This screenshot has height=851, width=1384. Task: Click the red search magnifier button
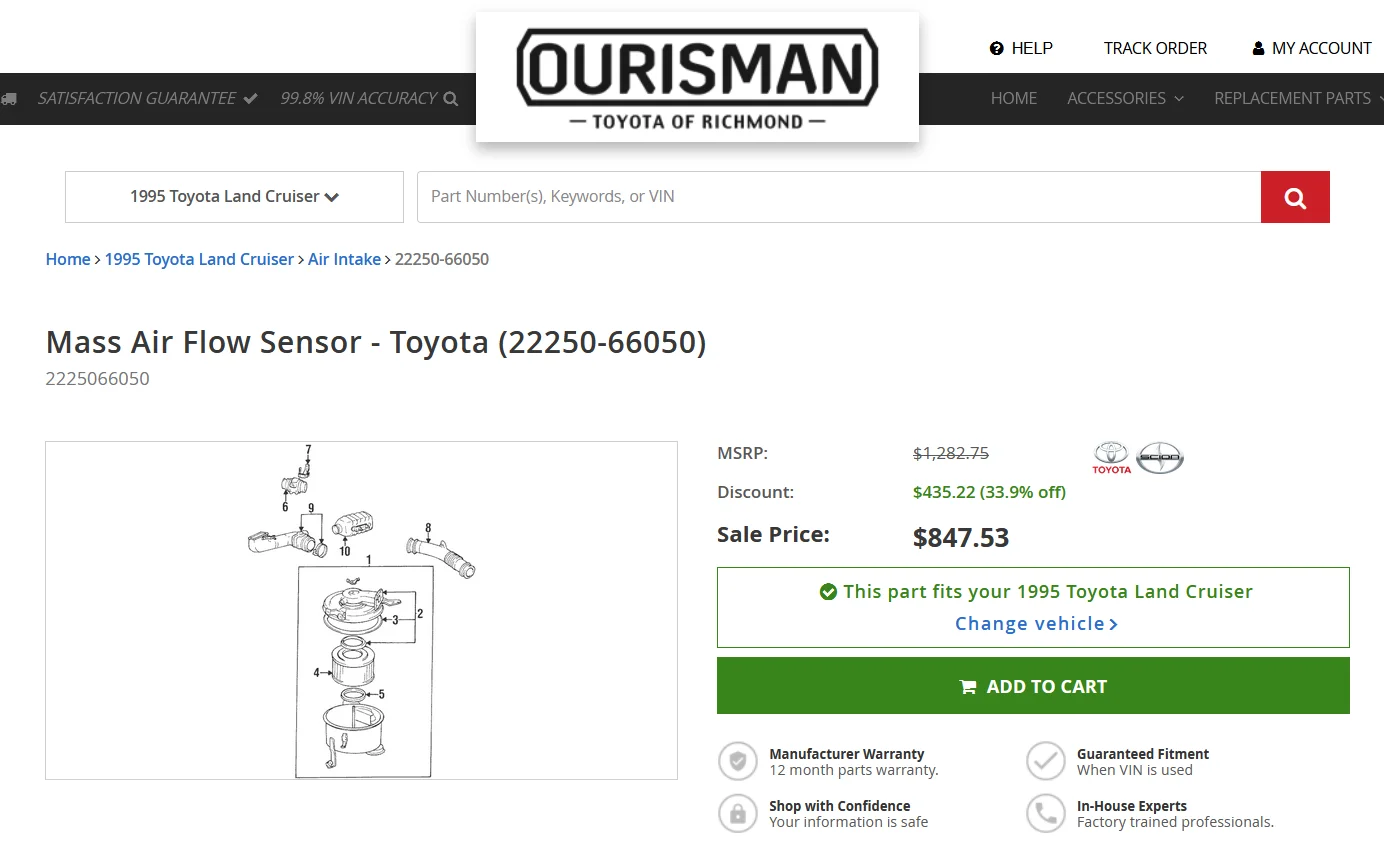(1295, 197)
